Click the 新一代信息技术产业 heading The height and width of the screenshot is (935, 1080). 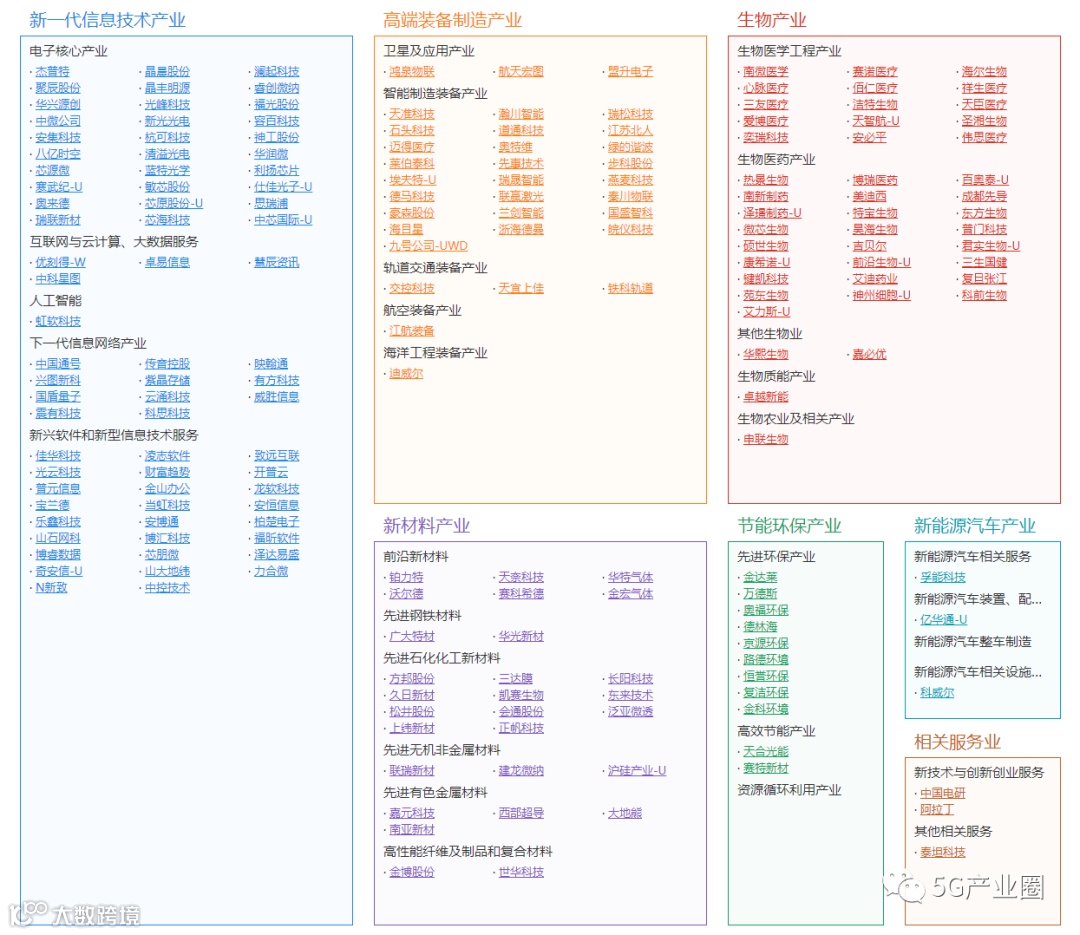pos(107,20)
